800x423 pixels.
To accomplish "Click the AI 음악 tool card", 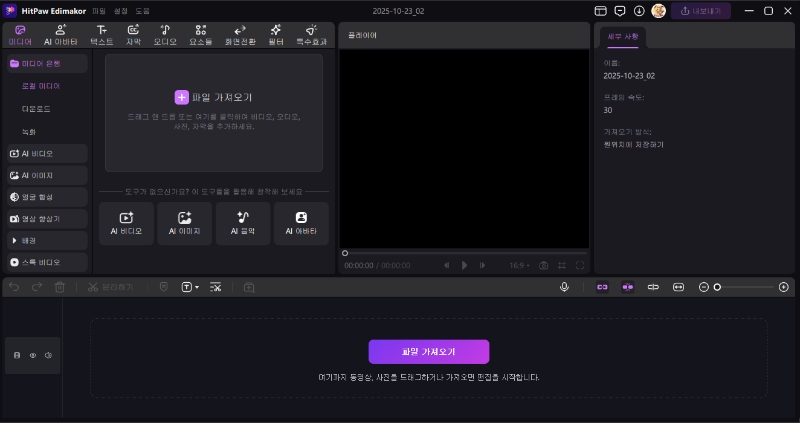I will click(243, 223).
